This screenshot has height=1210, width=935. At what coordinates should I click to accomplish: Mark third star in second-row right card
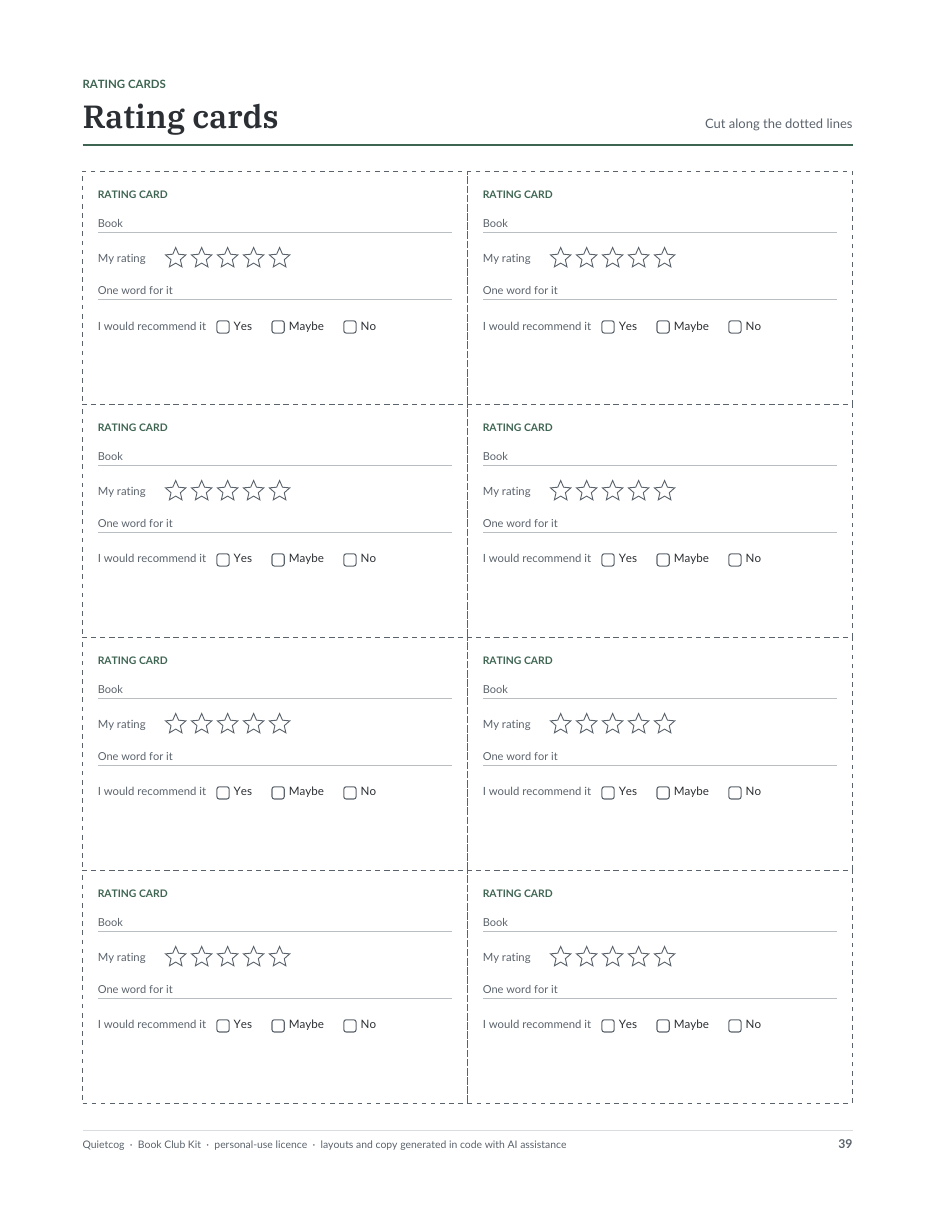pos(613,491)
